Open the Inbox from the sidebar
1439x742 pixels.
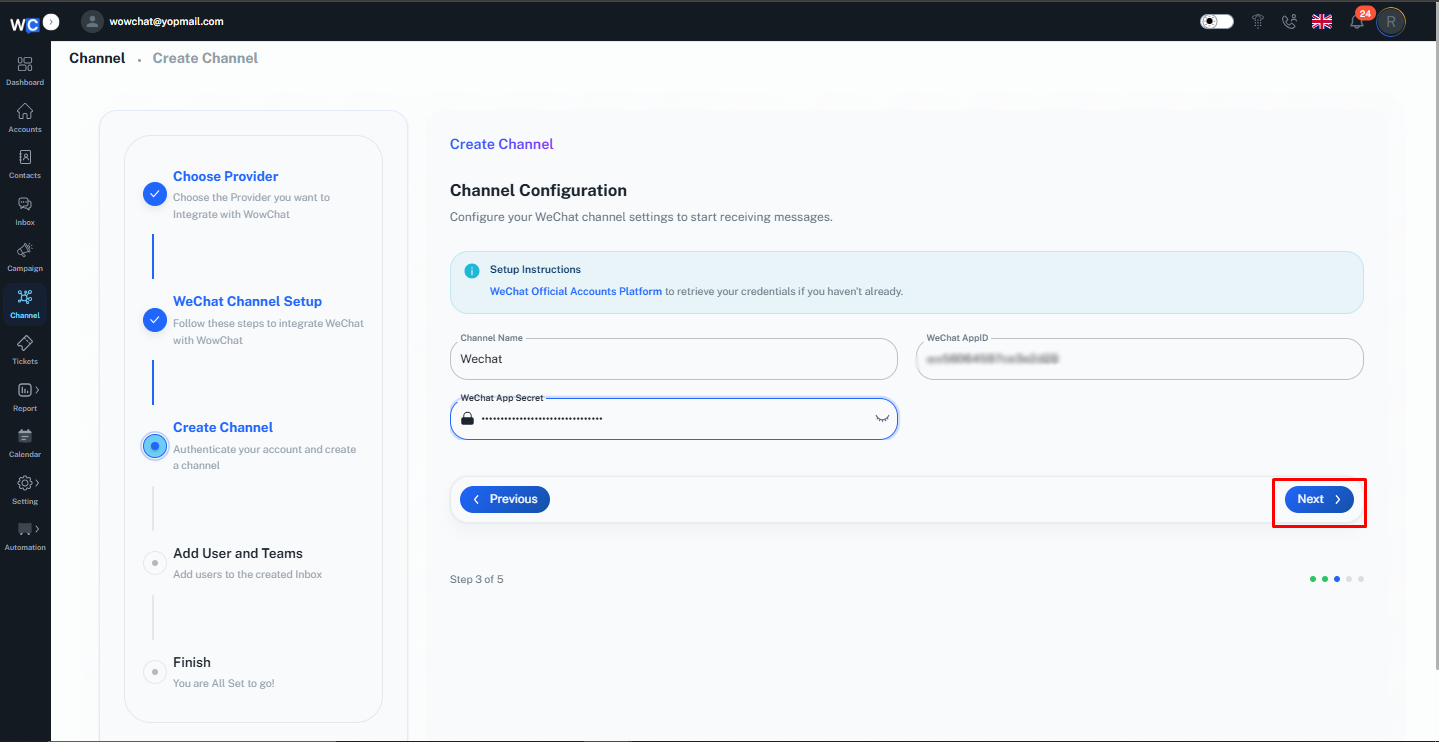point(25,210)
